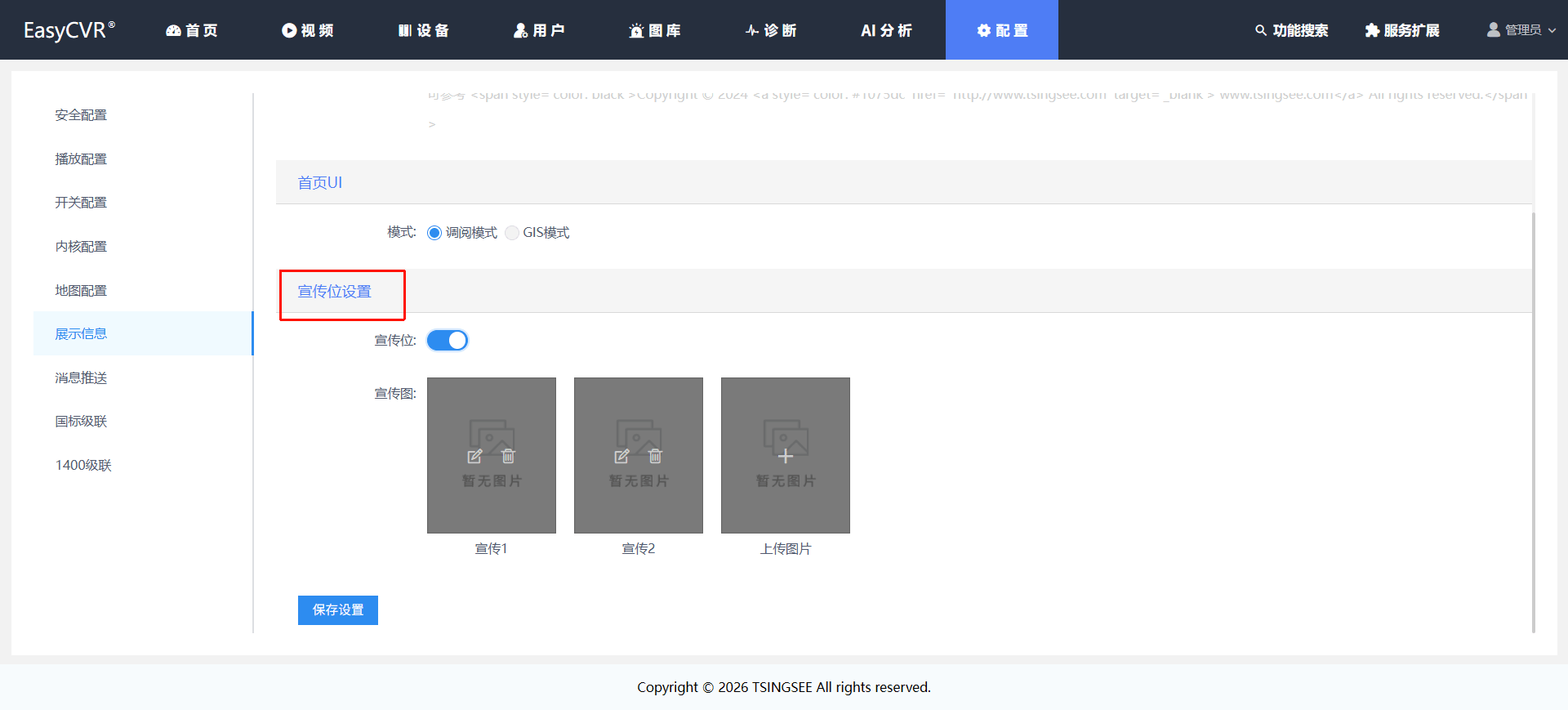Screen dimensions: 1568x710
Task: Open 服务扩展 extensions in top bar
Action: point(1401,30)
